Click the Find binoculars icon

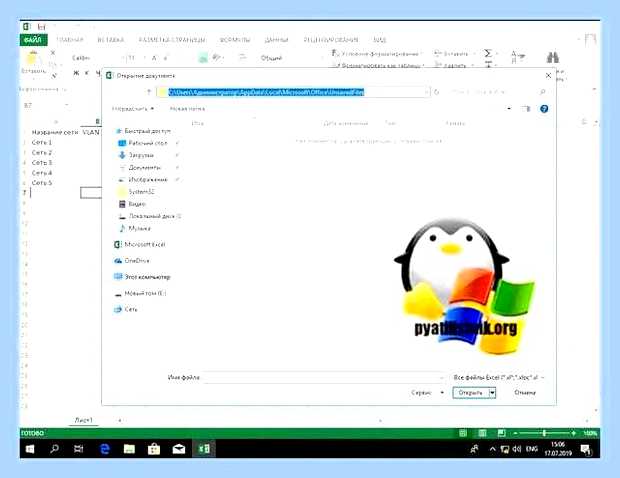[552, 58]
